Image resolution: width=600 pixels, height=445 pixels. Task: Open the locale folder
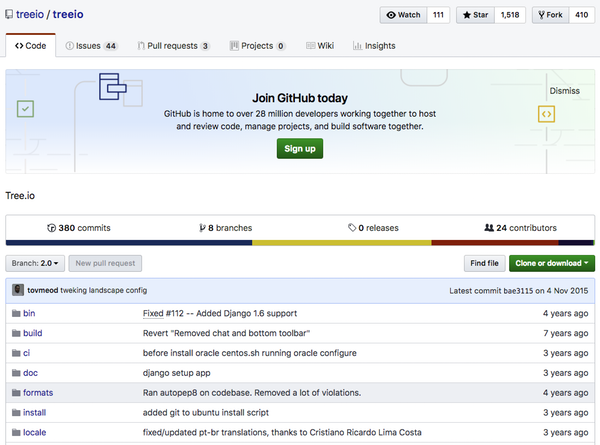[x=34, y=433]
